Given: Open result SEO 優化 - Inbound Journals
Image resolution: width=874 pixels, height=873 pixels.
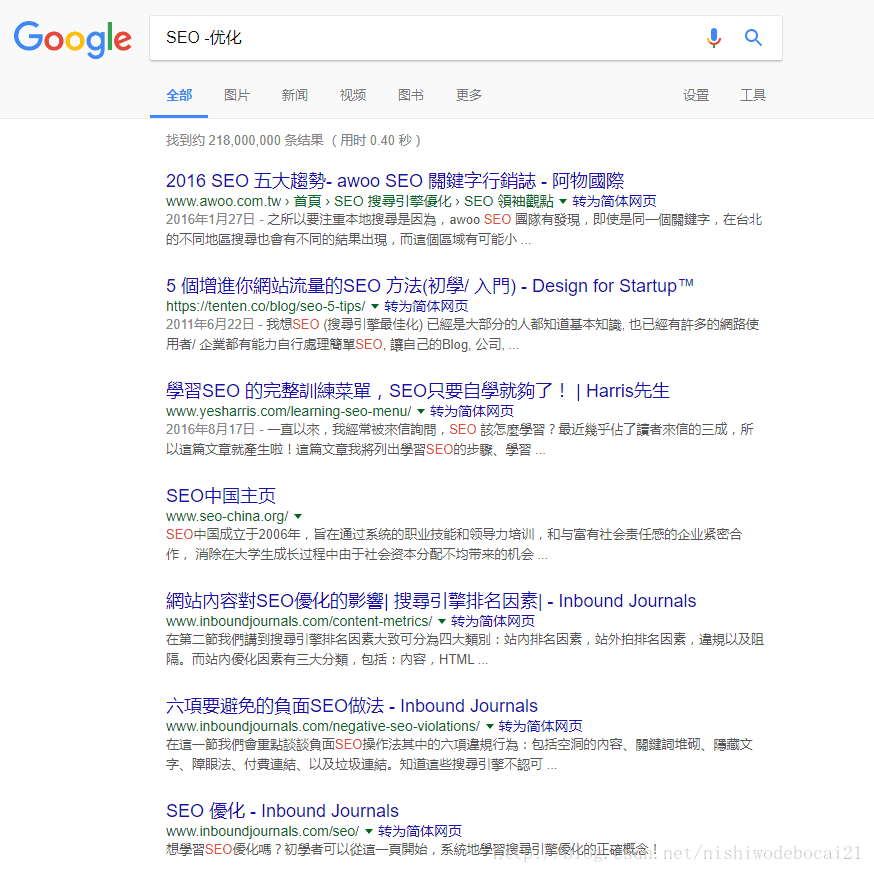Looking at the screenshot, I should (282, 811).
